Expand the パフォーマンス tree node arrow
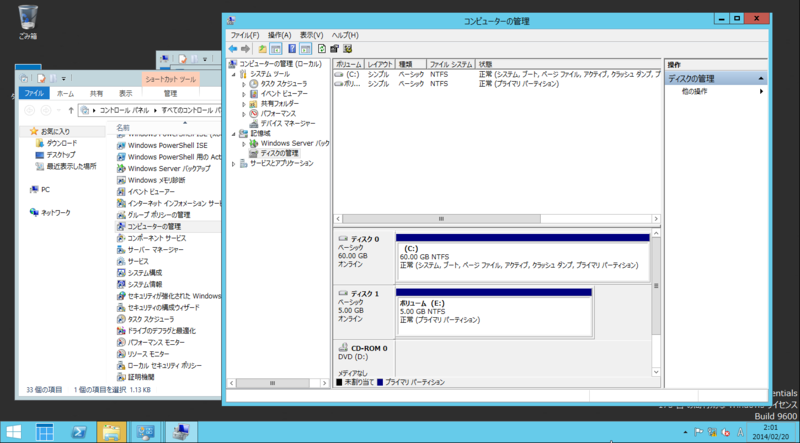Image resolution: width=800 pixels, height=443 pixels. pyautogui.click(x=244, y=113)
